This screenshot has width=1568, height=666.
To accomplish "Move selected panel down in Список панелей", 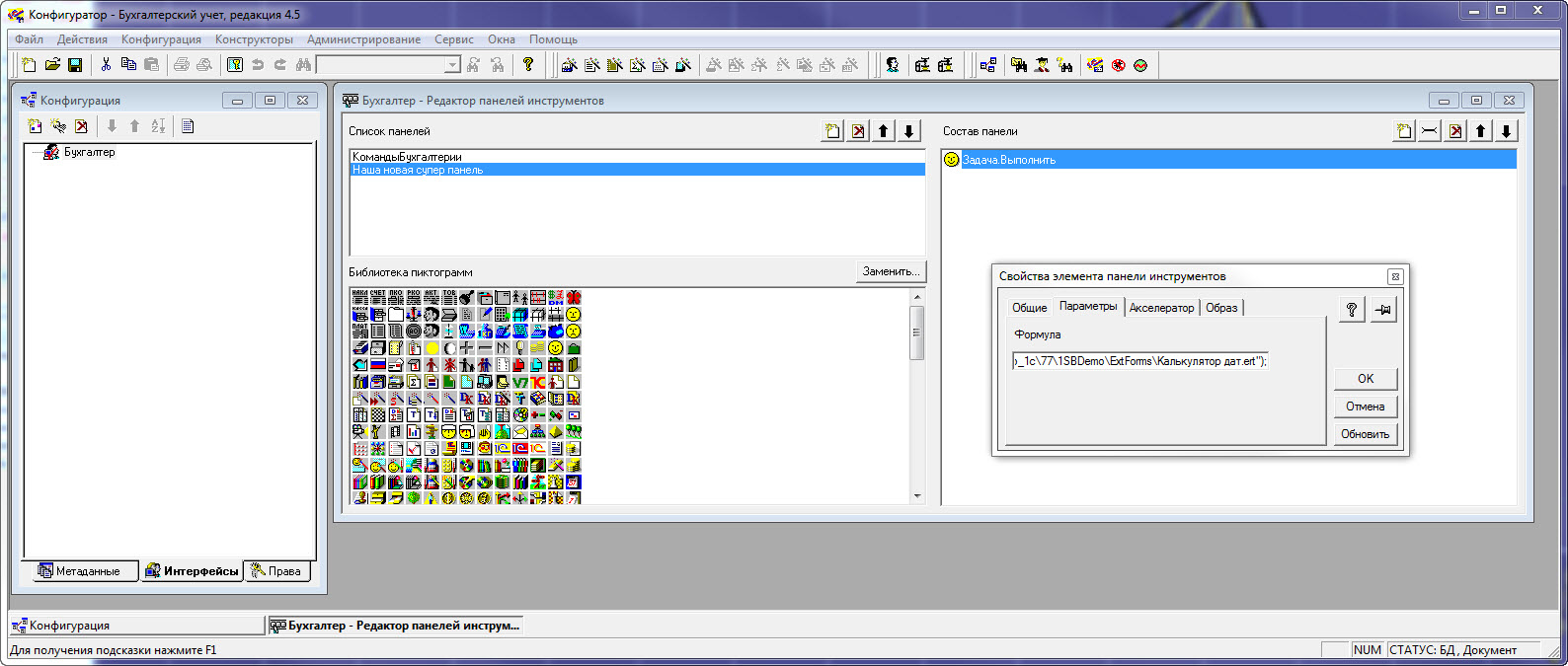I will (909, 131).
